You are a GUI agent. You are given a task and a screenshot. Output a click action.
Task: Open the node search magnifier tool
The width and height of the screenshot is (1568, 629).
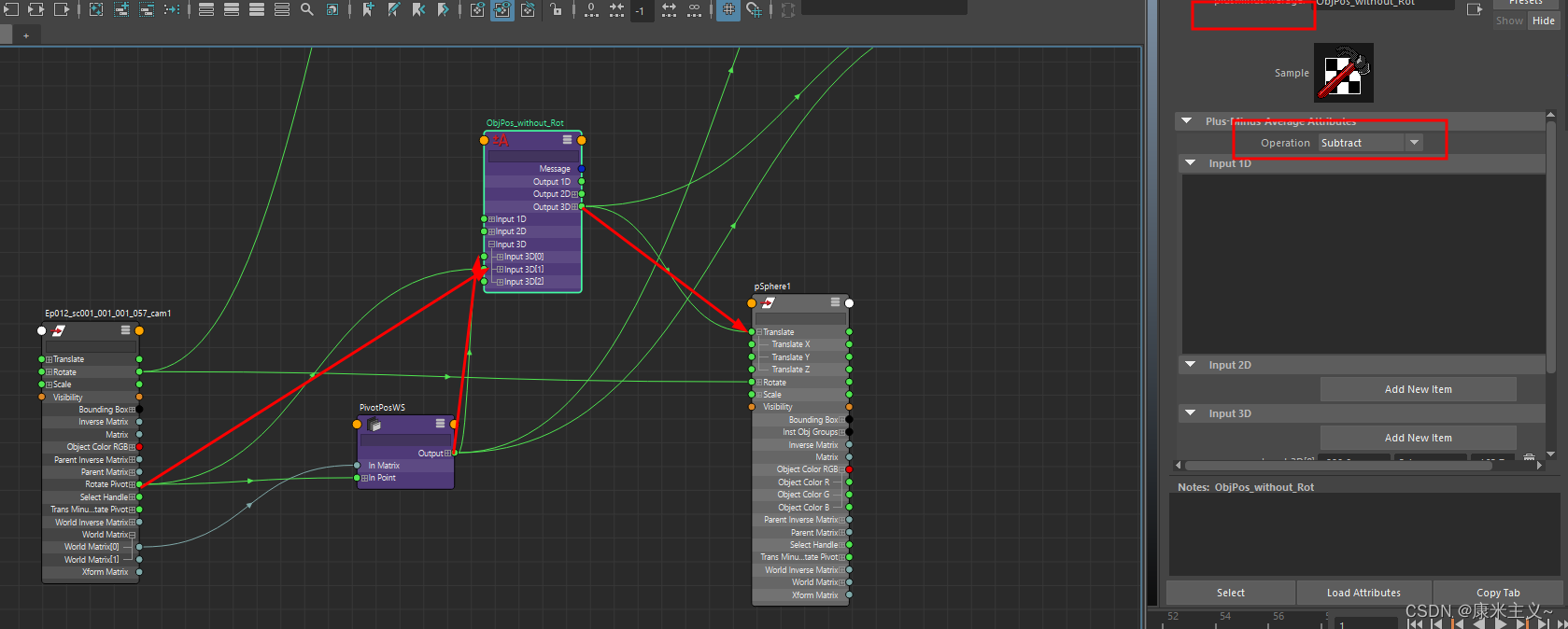307,9
